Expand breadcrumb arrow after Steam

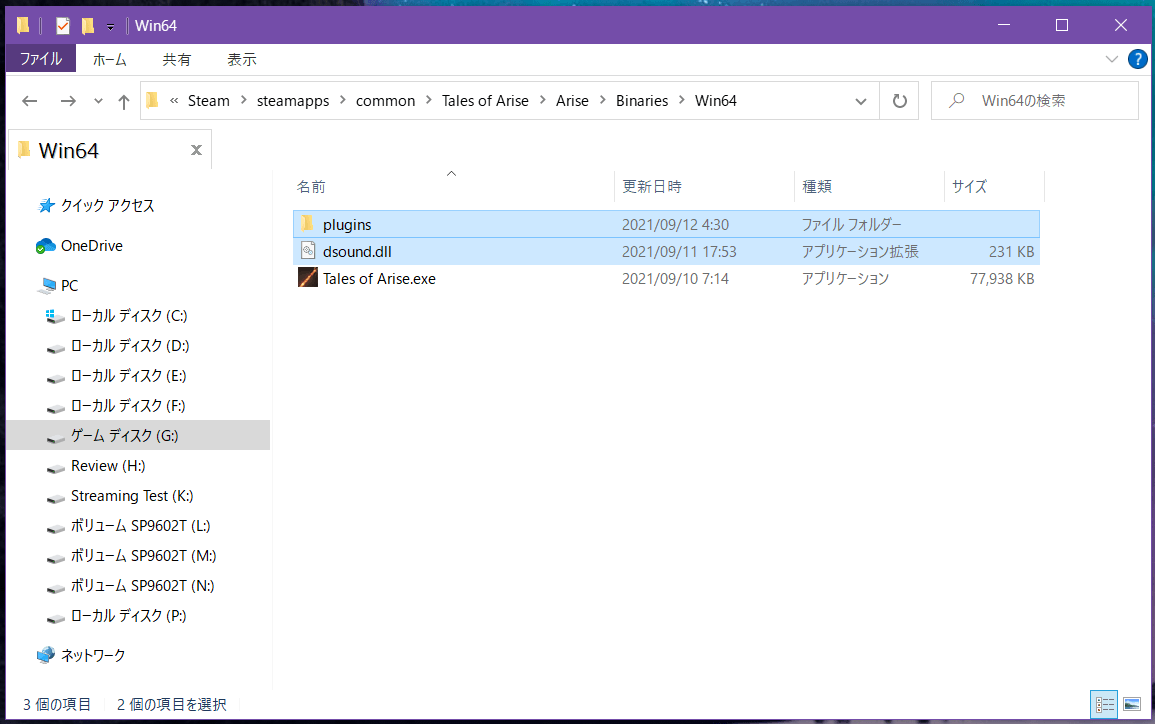[243, 100]
